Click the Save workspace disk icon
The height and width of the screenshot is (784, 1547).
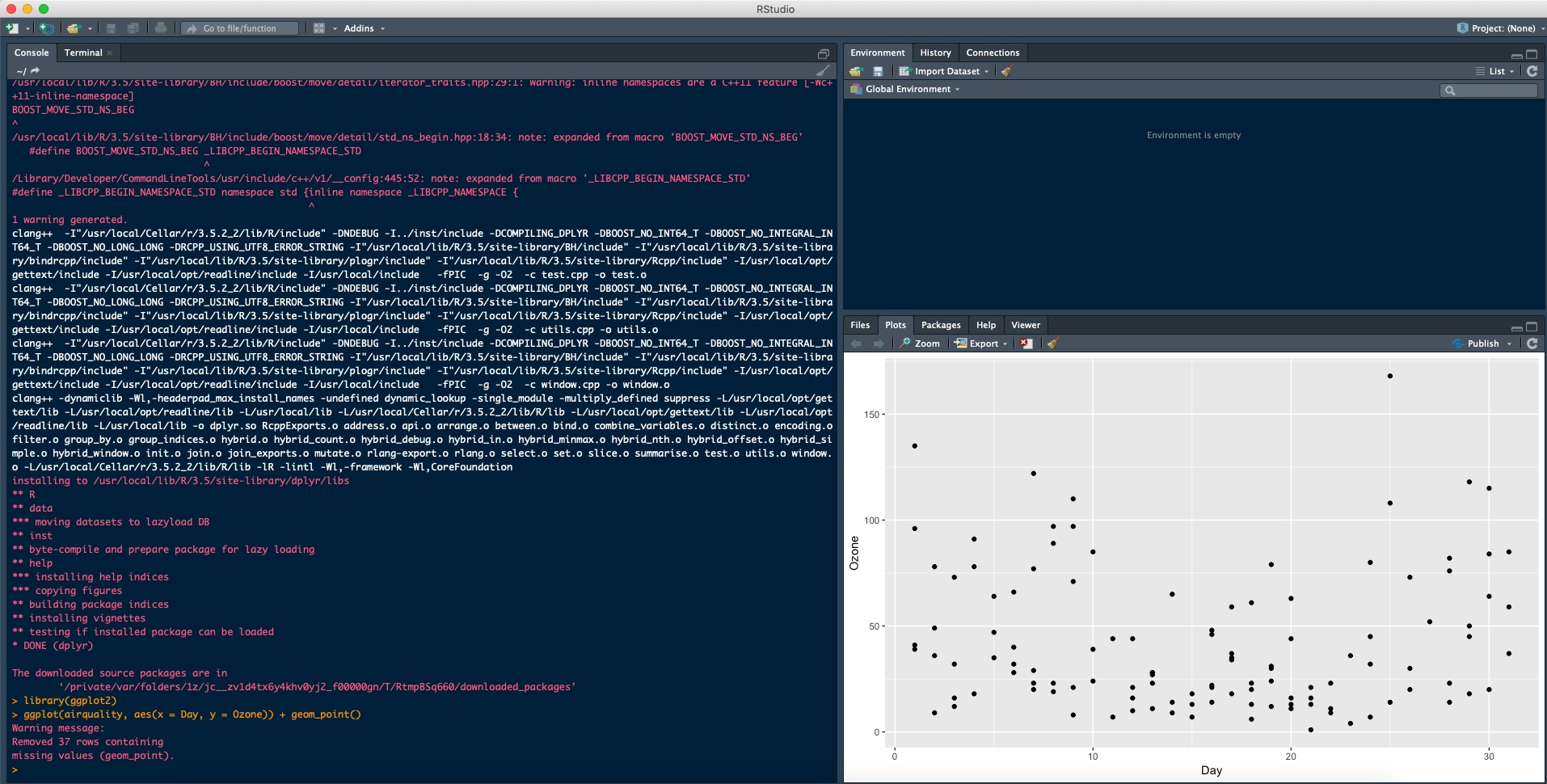[878, 71]
